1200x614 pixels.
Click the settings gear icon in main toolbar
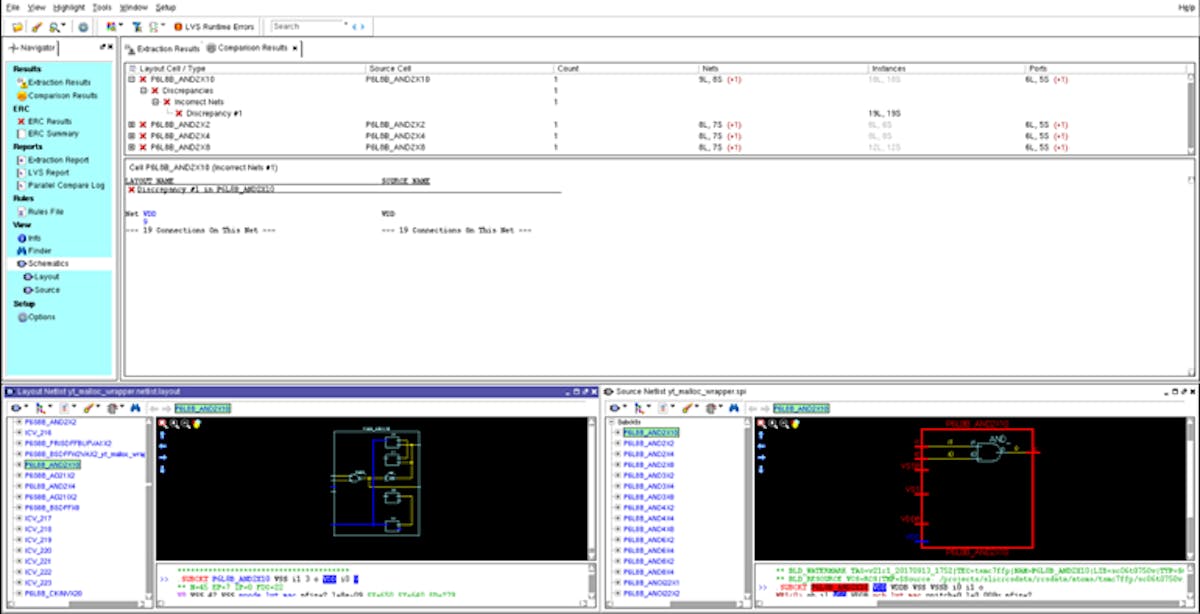click(83, 27)
